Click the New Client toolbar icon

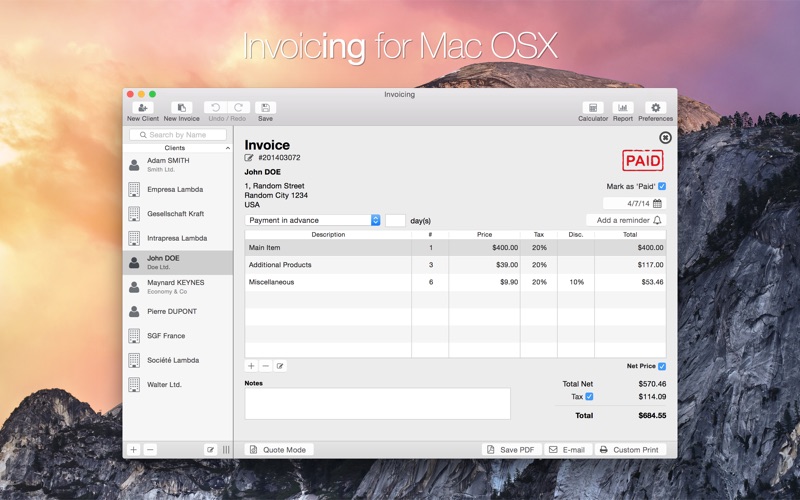[143, 108]
